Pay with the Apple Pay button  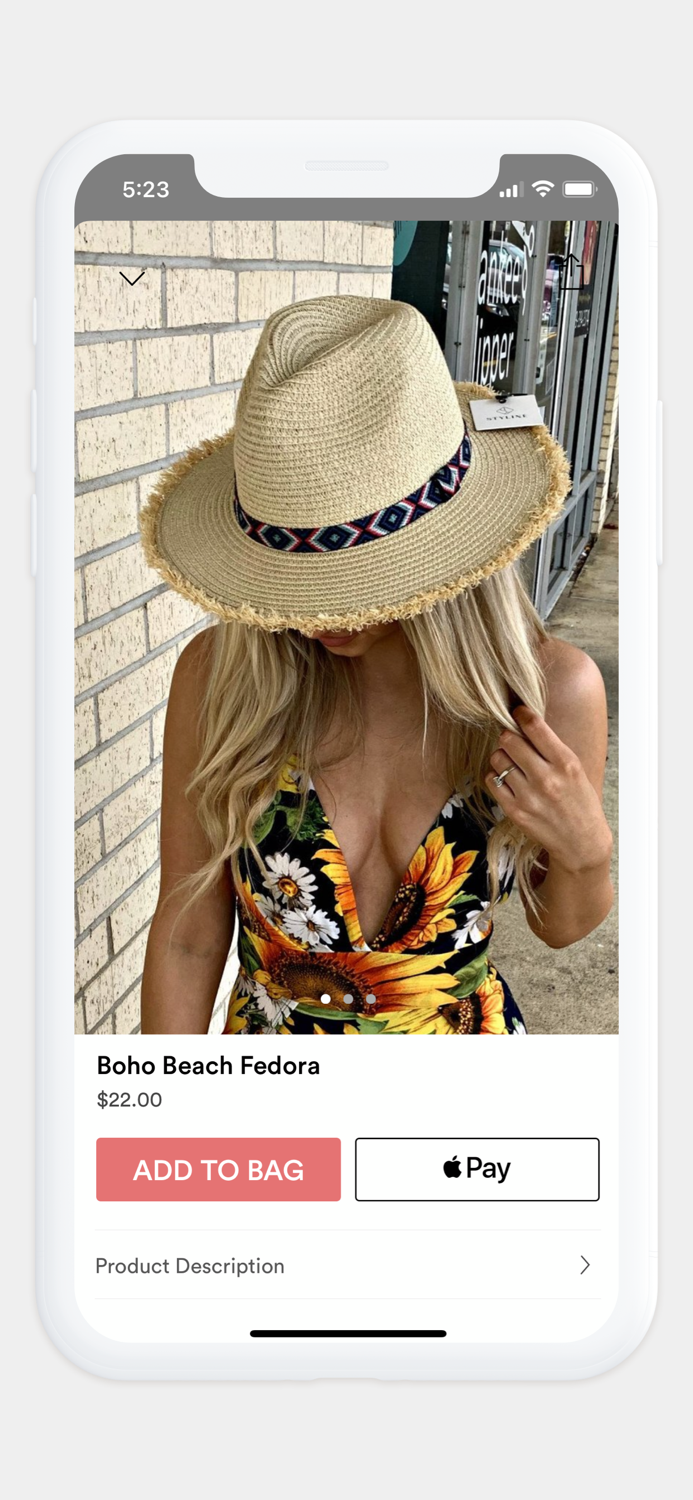(477, 1169)
